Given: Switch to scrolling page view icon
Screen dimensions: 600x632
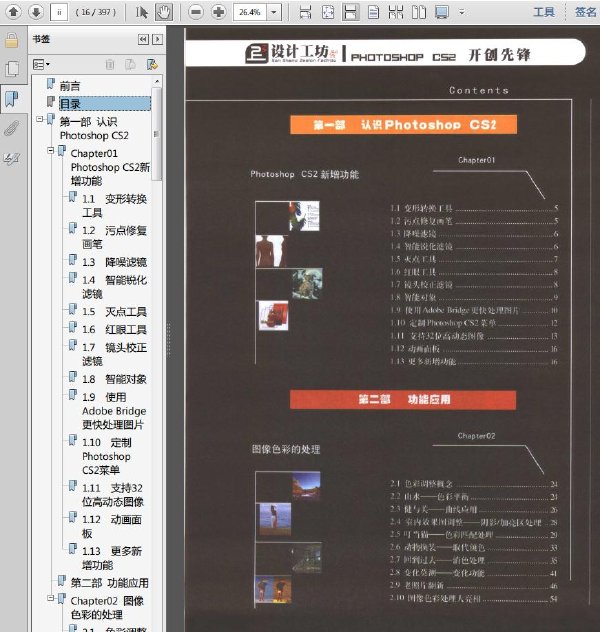Looking at the screenshot, I should pyautogui.click(x=305, y=12).
